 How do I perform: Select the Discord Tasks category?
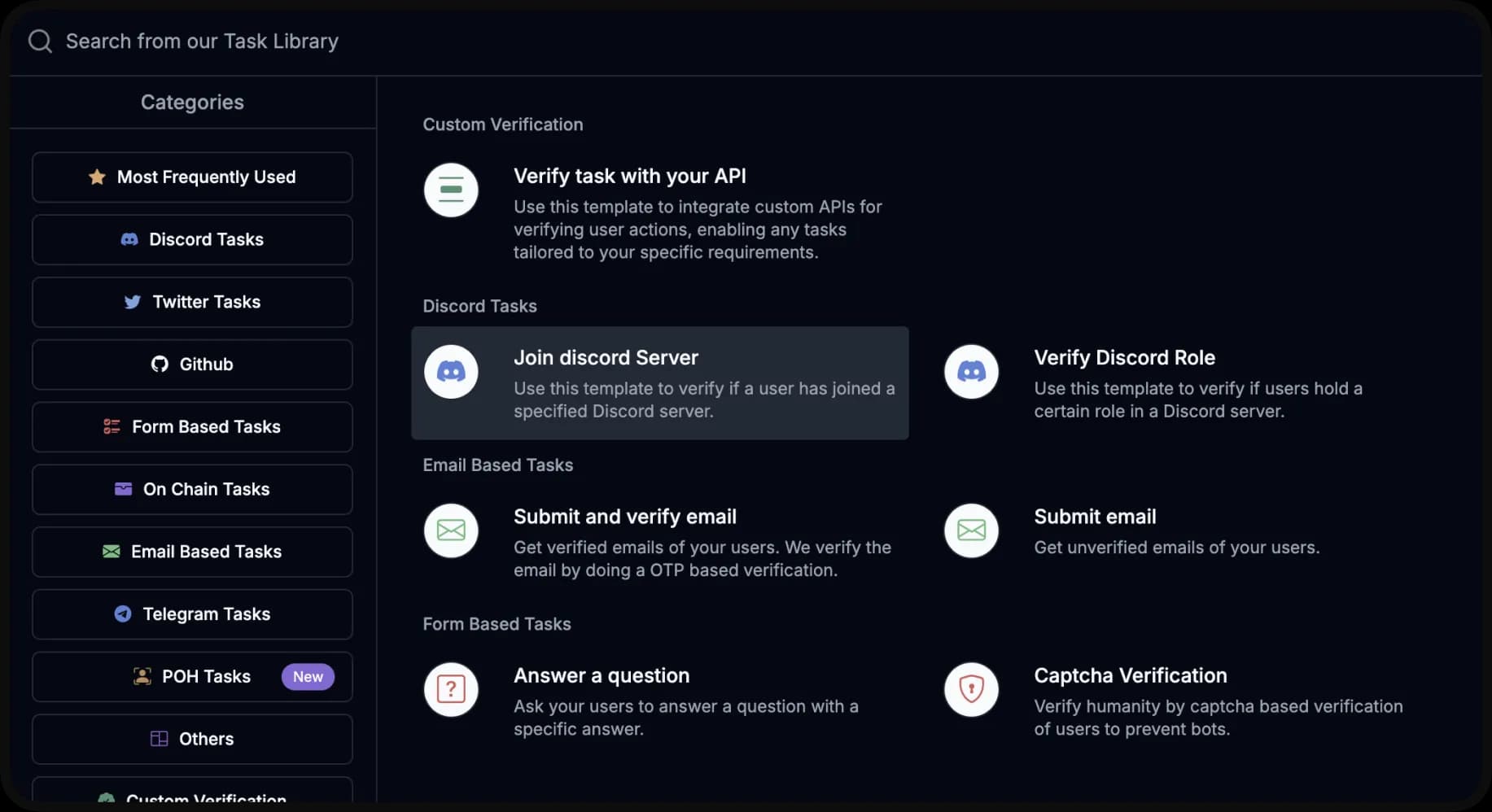(x=192, y=240)
